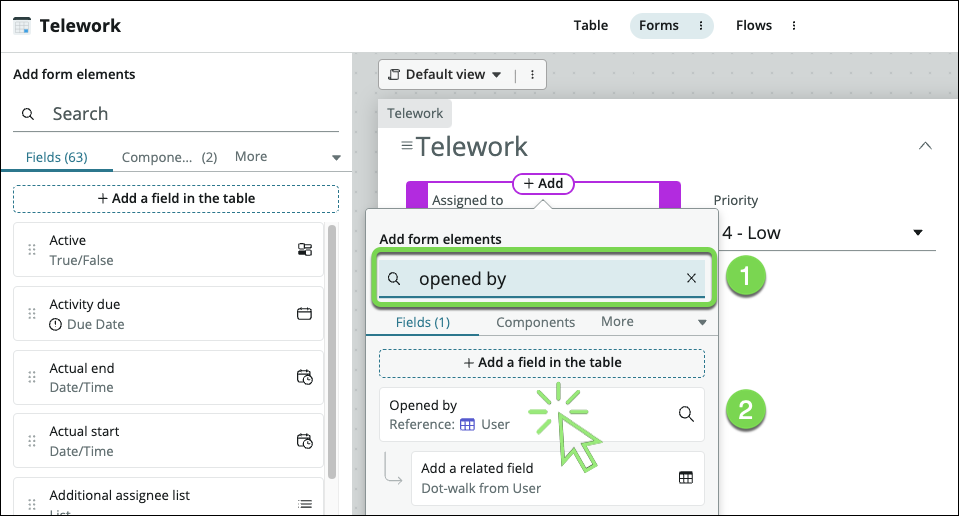This screenshot has width=959, height=516.
Task: Open Forms tab kebab menu
Action: click(700, 26)
